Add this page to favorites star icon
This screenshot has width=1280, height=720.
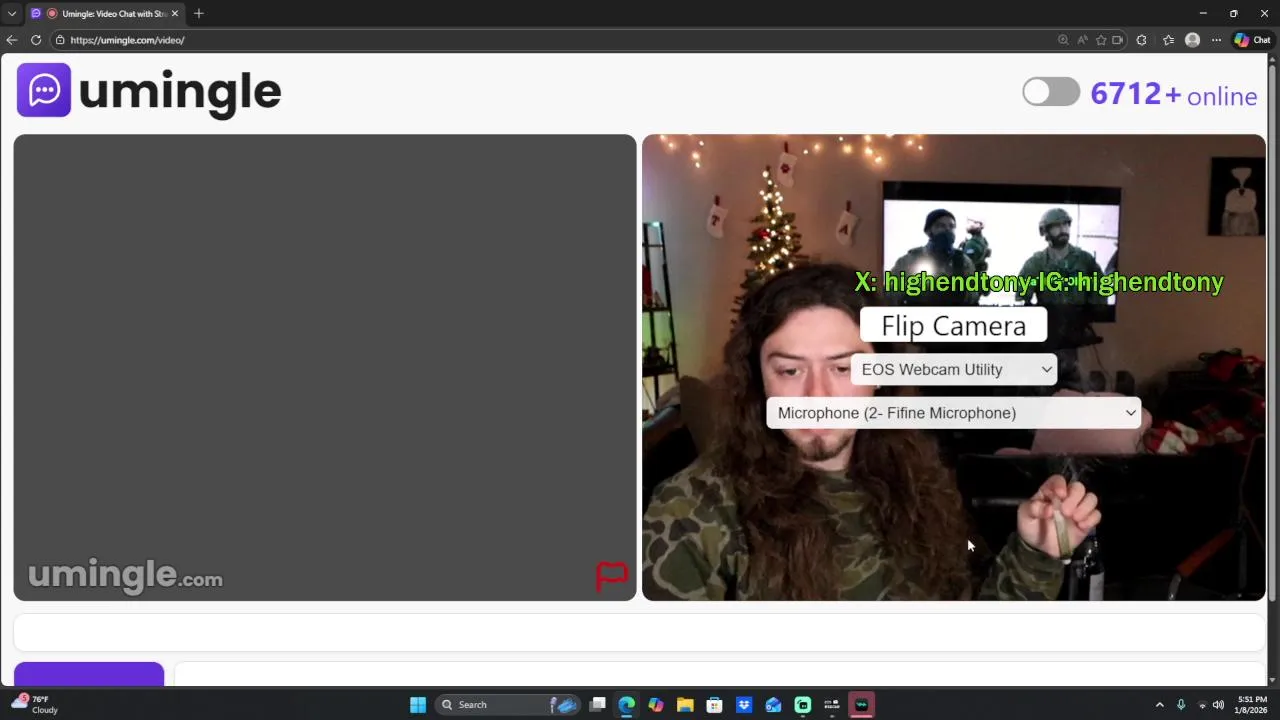pyautogui.click(x=1101, y=40)
